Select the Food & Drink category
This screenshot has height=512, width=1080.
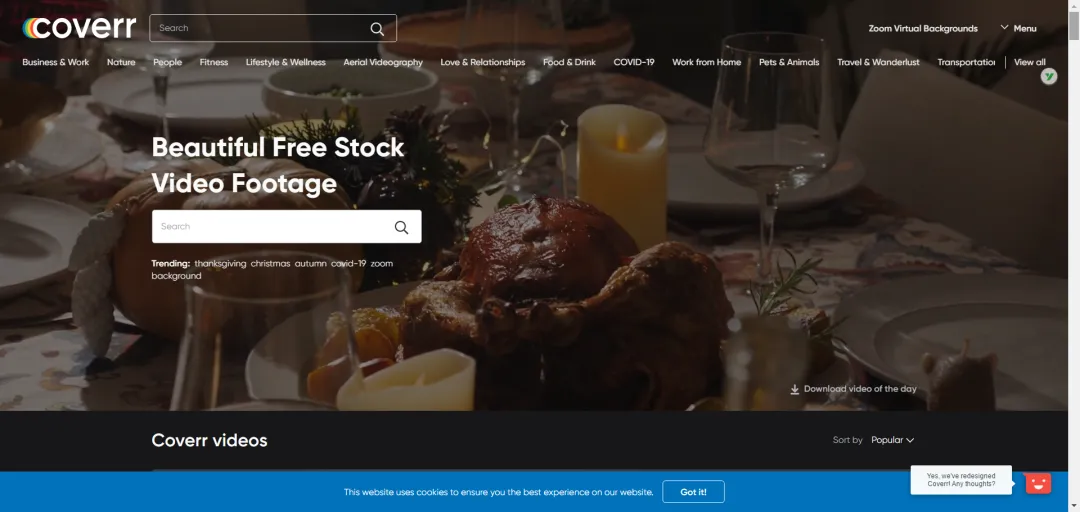(569, 62)
